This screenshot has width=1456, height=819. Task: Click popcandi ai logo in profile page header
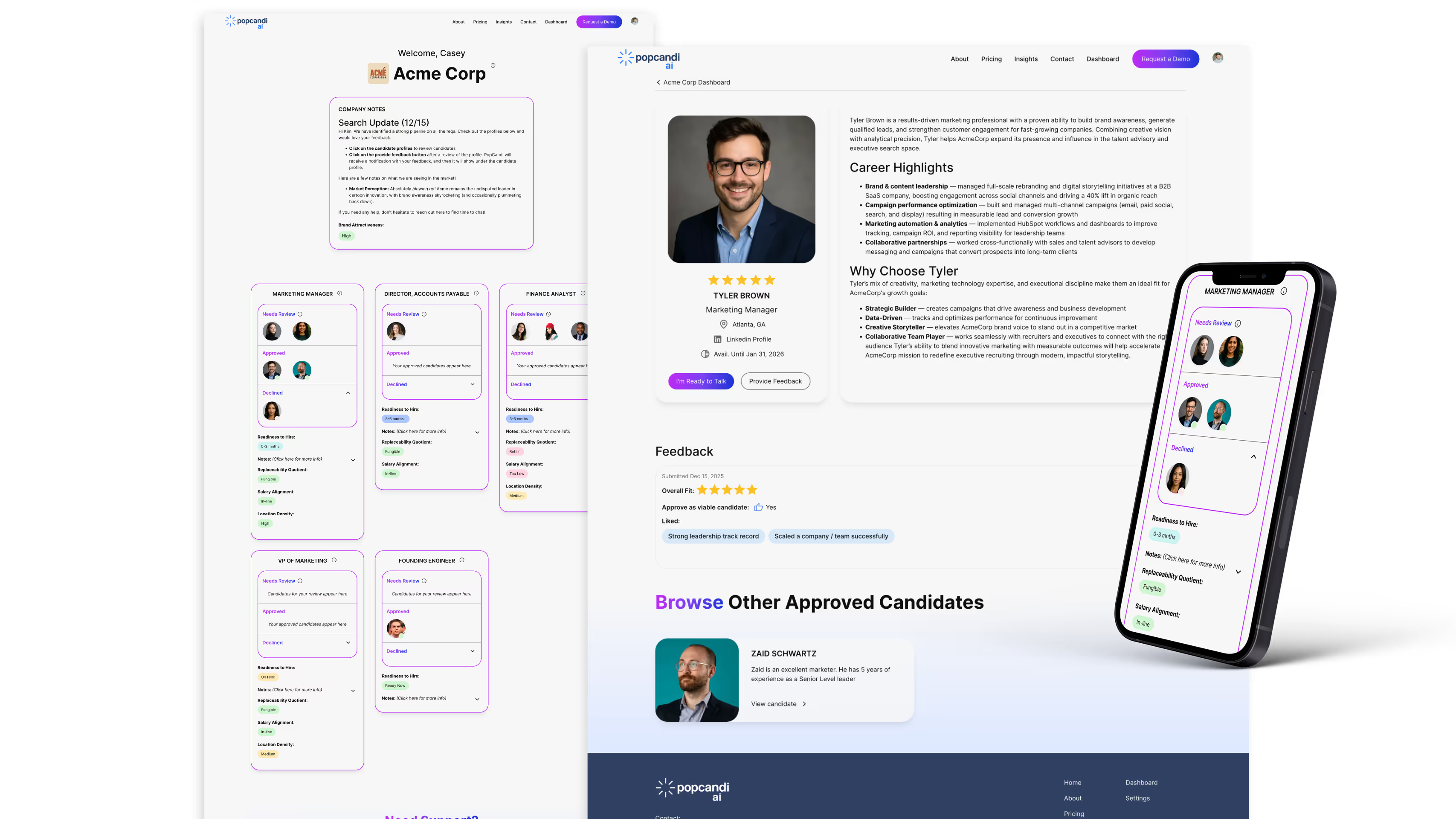[x=648, y=59]
